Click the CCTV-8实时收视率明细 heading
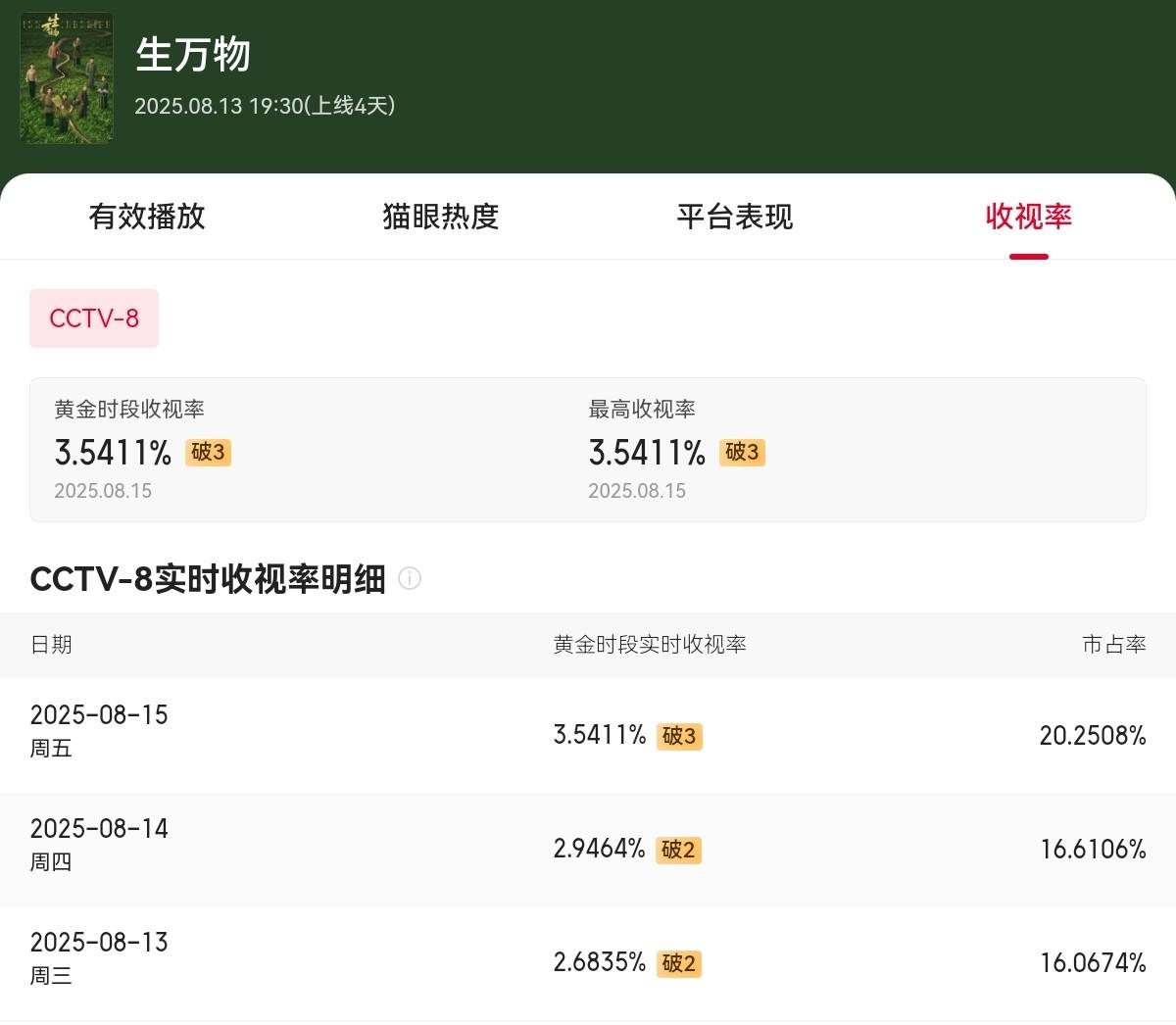Screen dimensions: 1176x1025 [x=208, y=579]
